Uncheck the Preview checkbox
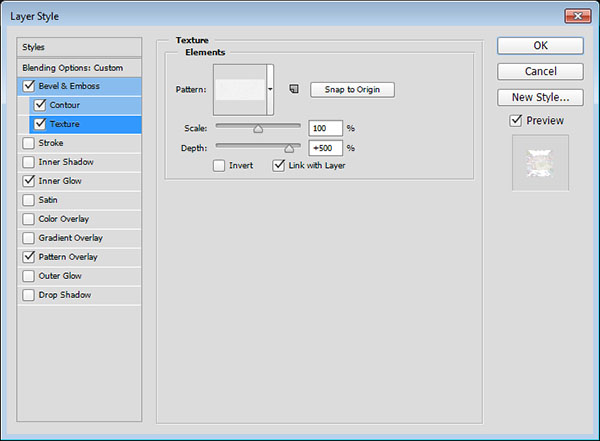Screen dimensions: 600x441 (x=516, y=121)
